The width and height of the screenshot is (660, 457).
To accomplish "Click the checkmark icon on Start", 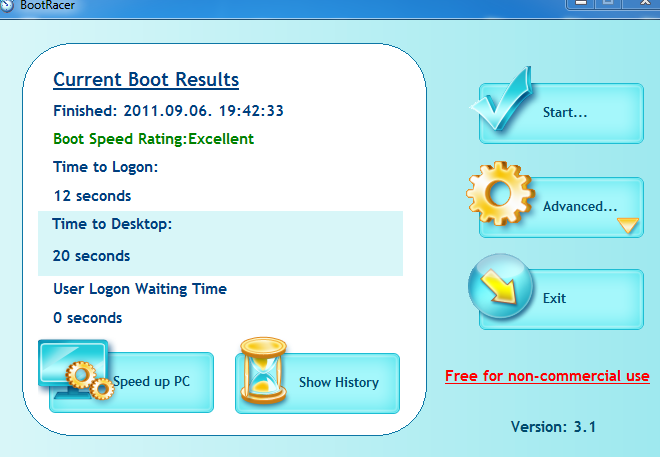I will [502, 99].
